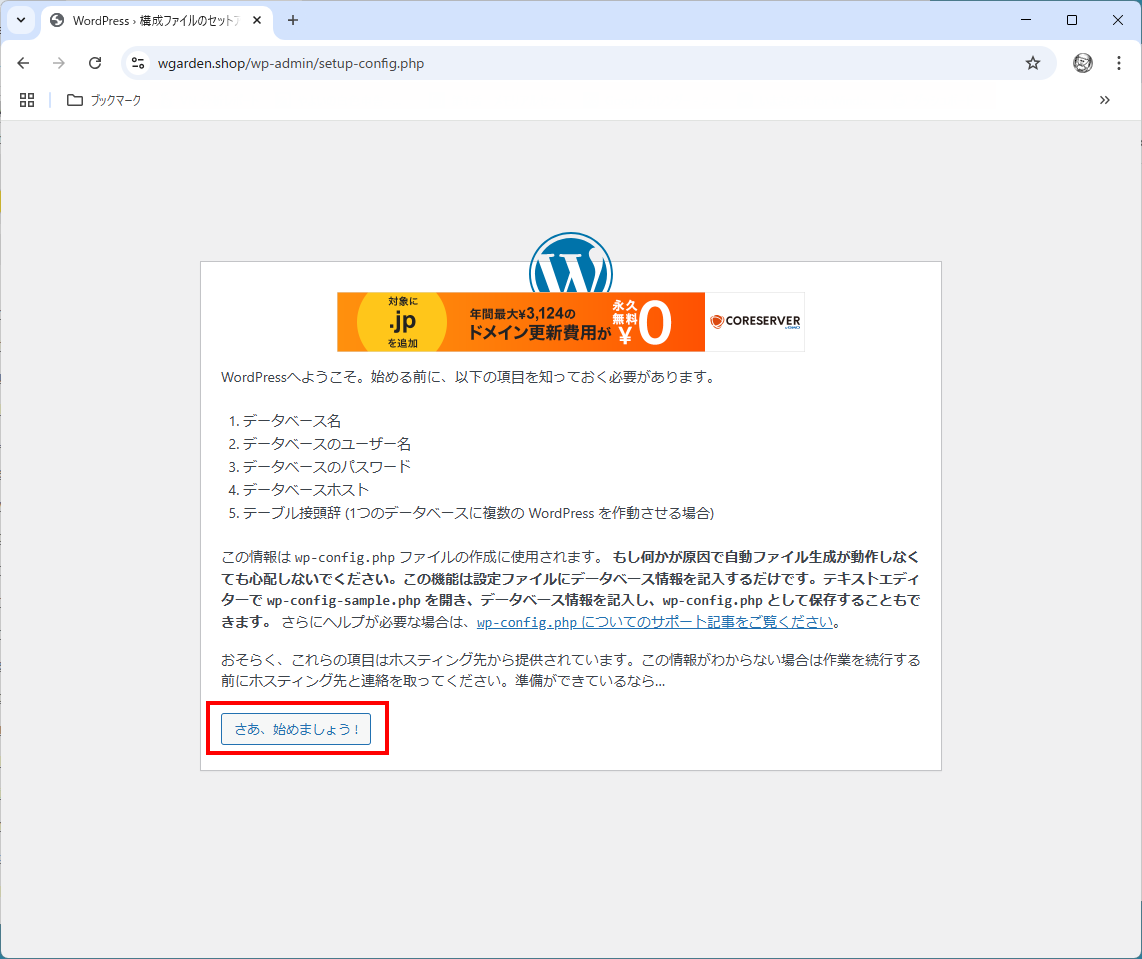This screenshot has width=1142, height=959.
Task: Go back to the previous page
Action: [23, 63]
